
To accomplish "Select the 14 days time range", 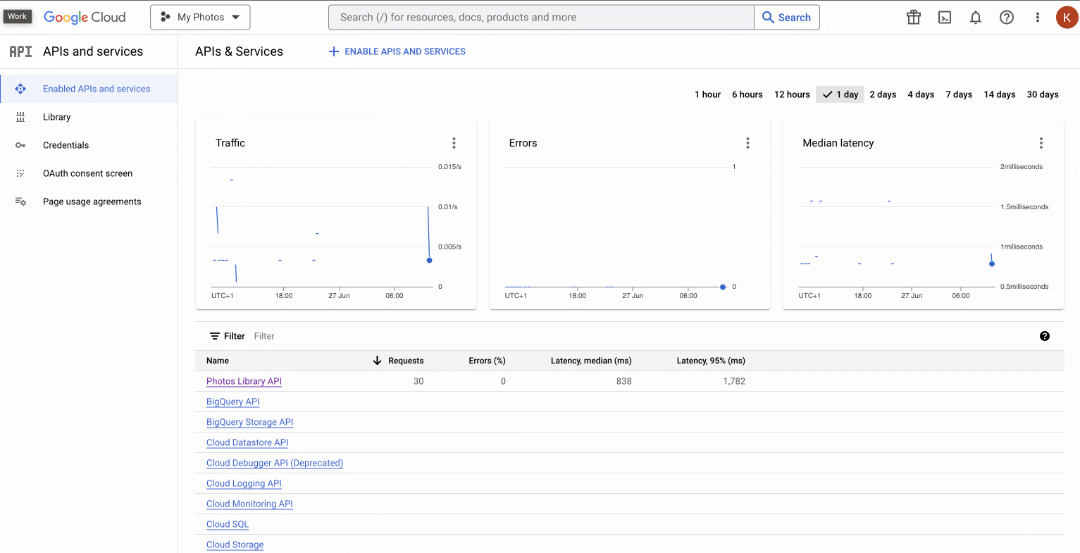I will click(999, 94).
